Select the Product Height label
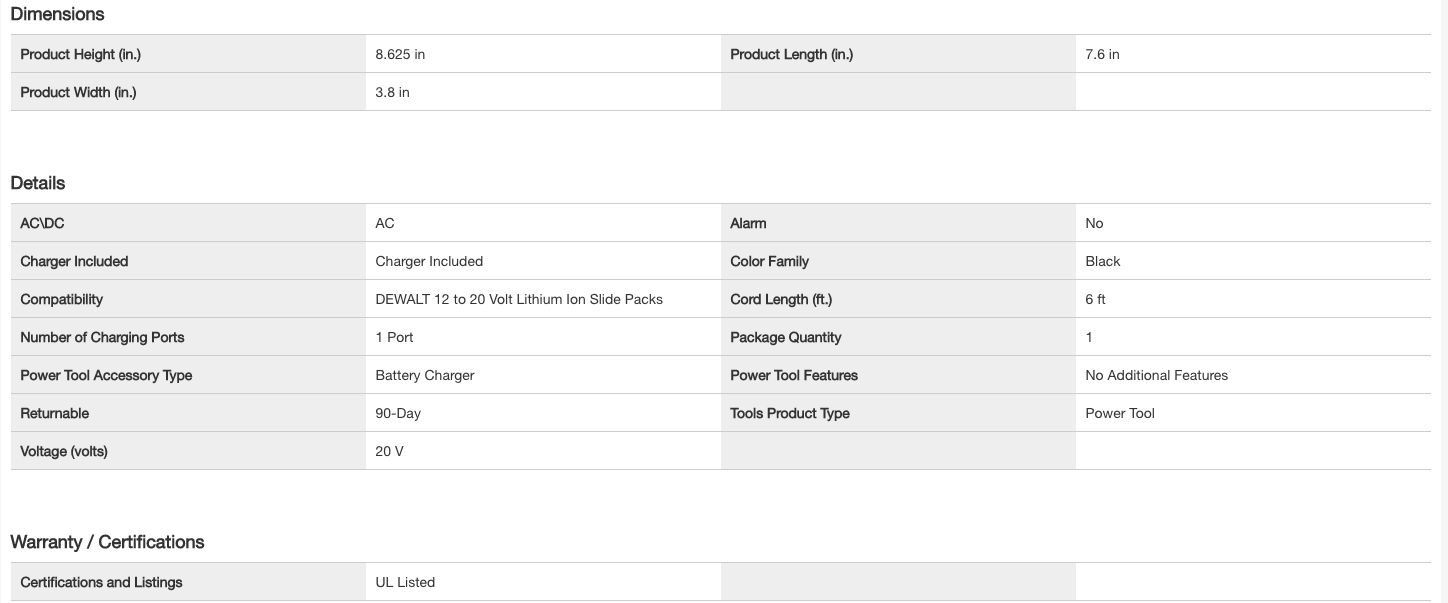1448x603 pixels. point(80,54)
